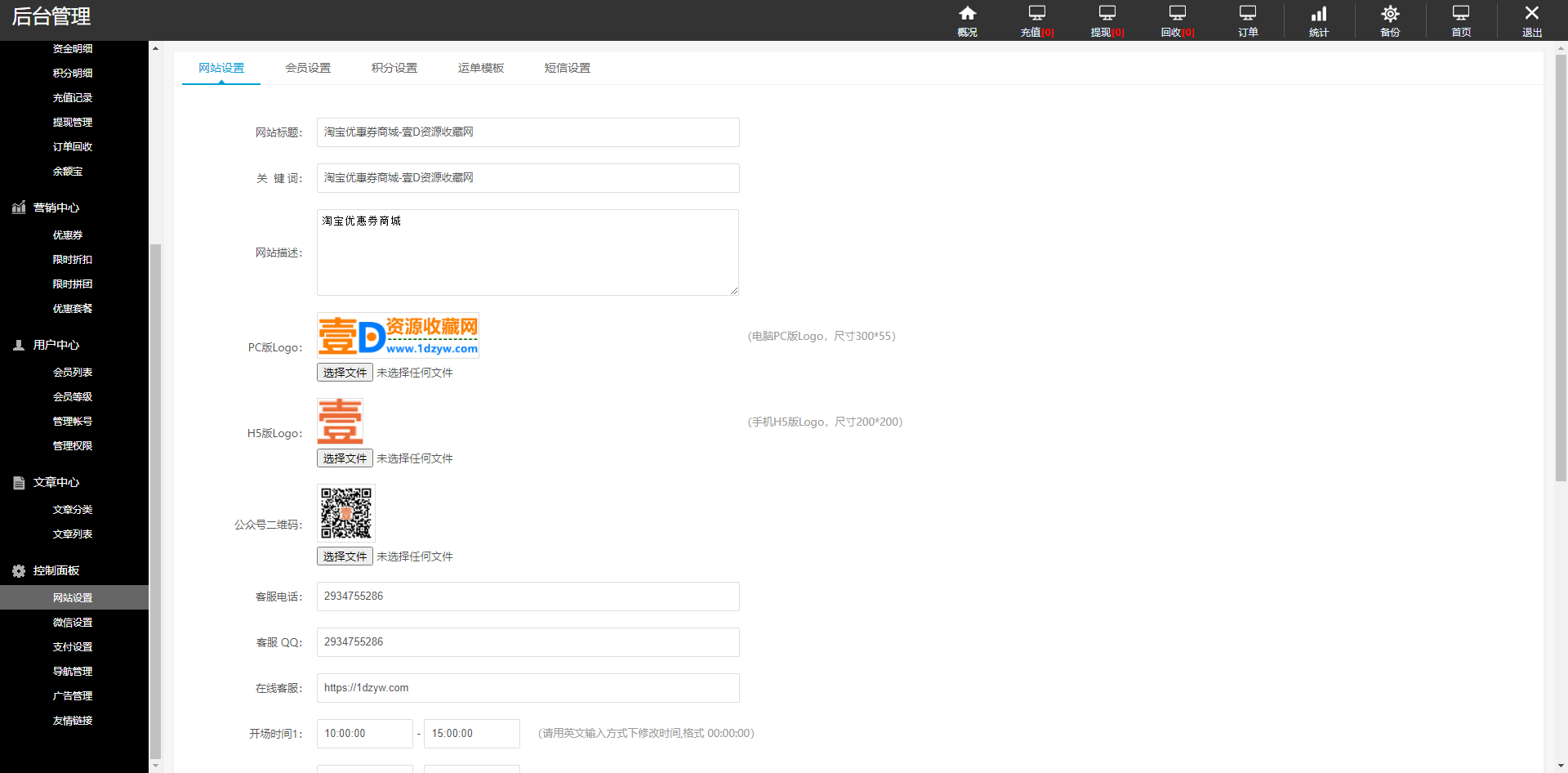Collapse the 用户中心 sidebar section
The height and width of the screenshot is (773, 1568).
point(57,345)
